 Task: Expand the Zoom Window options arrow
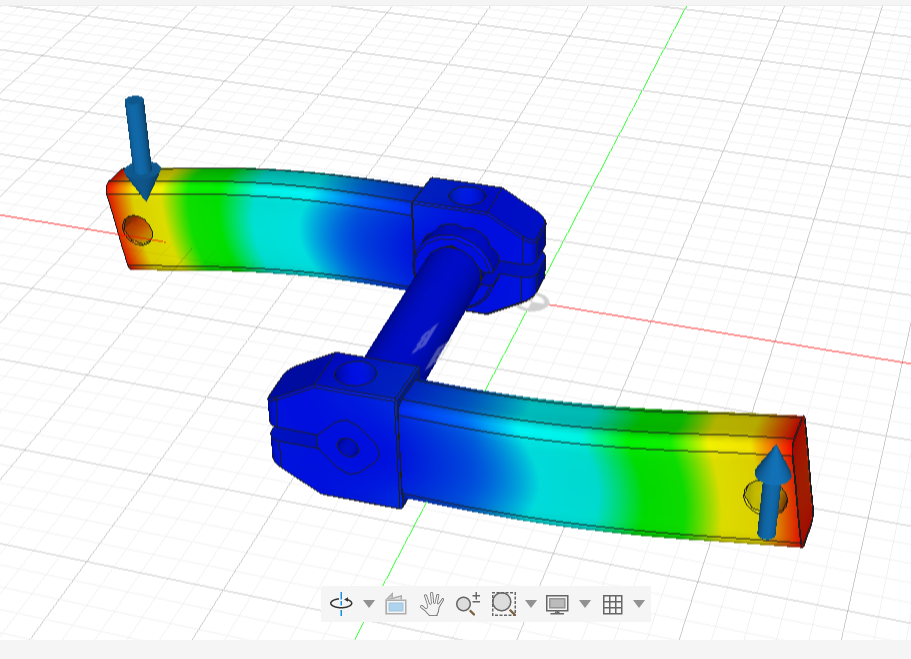[531, 604]
